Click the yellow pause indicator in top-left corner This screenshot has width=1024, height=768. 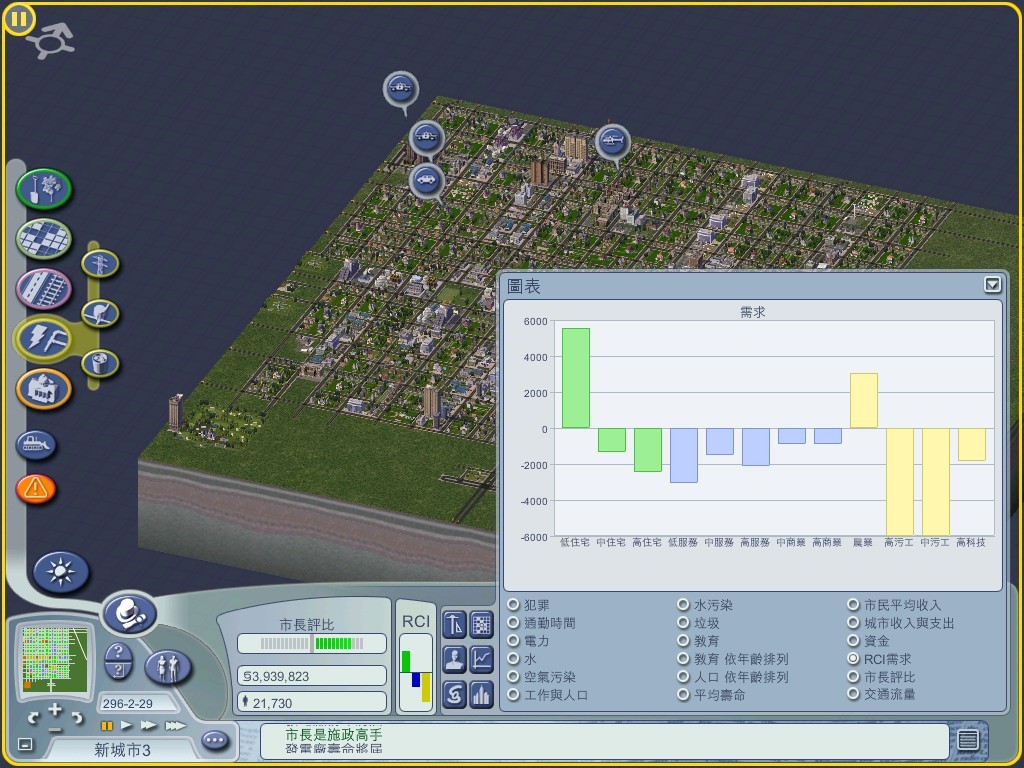18,19
